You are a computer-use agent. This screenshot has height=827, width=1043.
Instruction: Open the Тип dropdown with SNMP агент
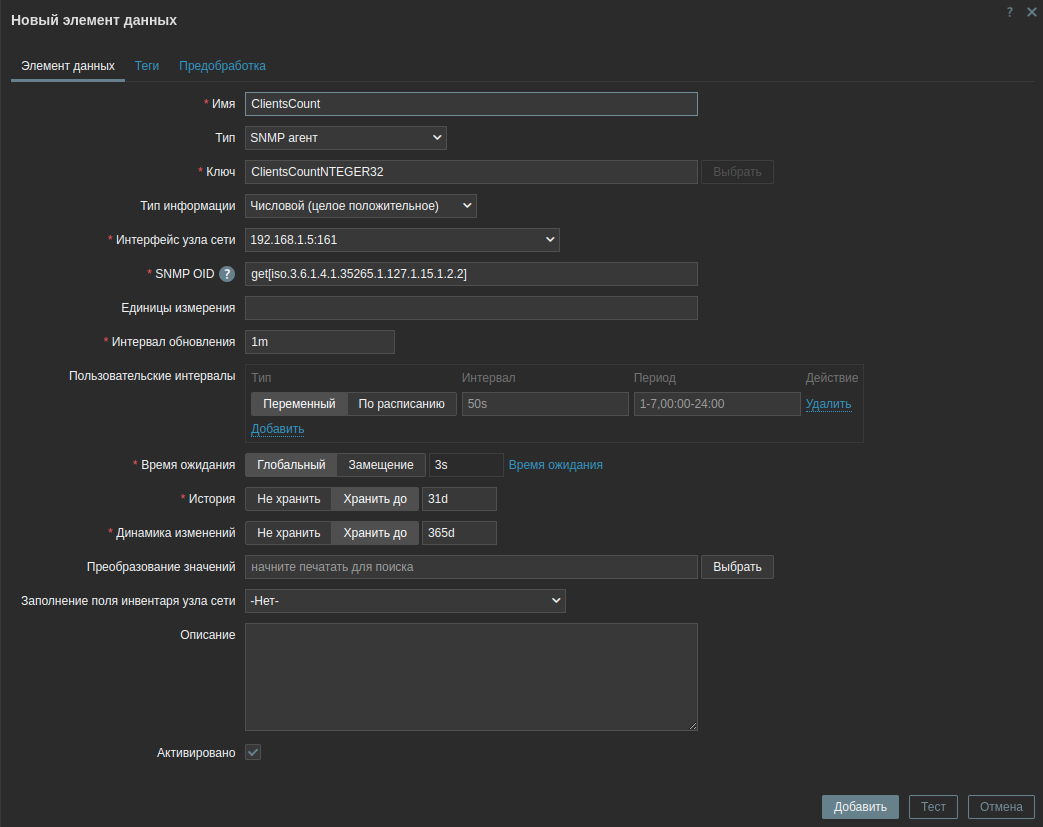tap(345, 138)
